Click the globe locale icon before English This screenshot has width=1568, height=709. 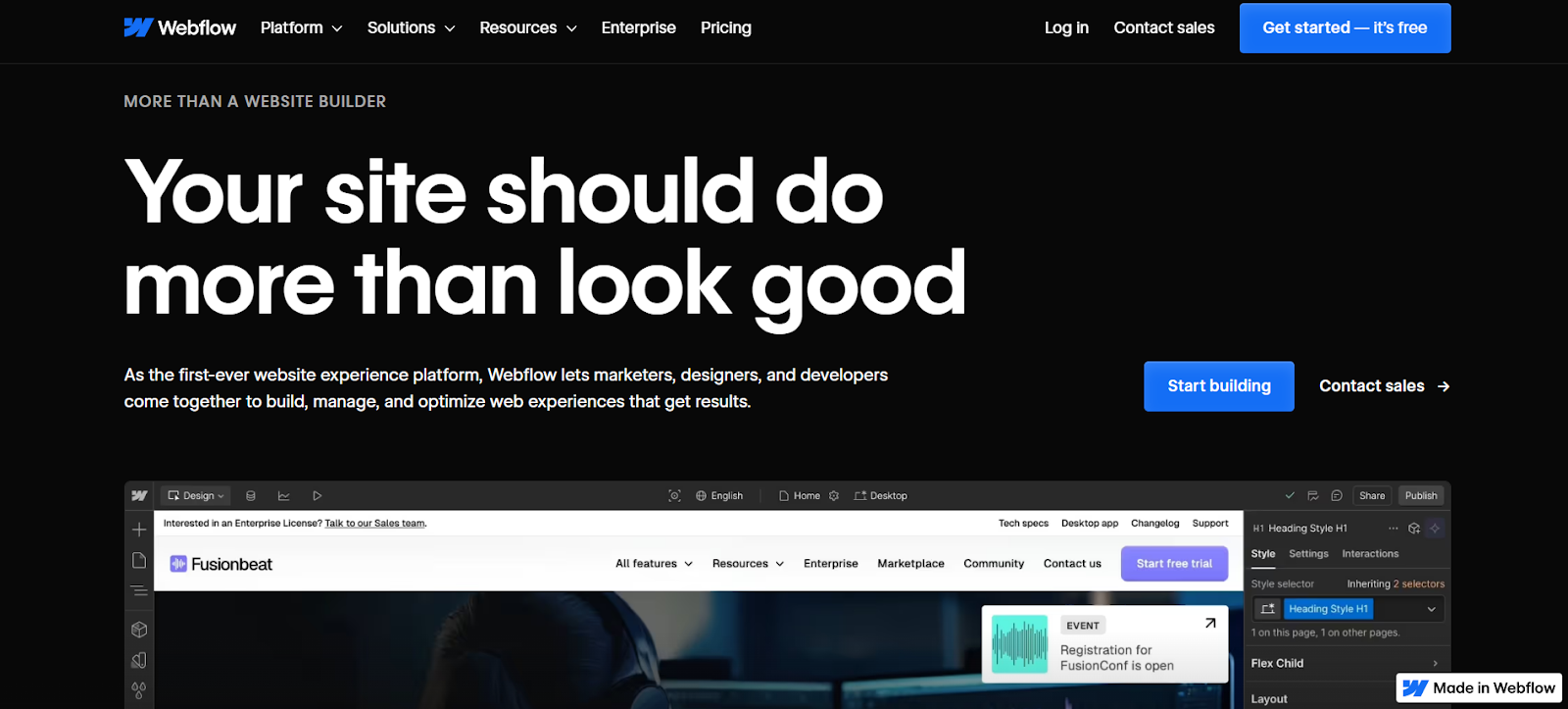click(x=701, y=496)
